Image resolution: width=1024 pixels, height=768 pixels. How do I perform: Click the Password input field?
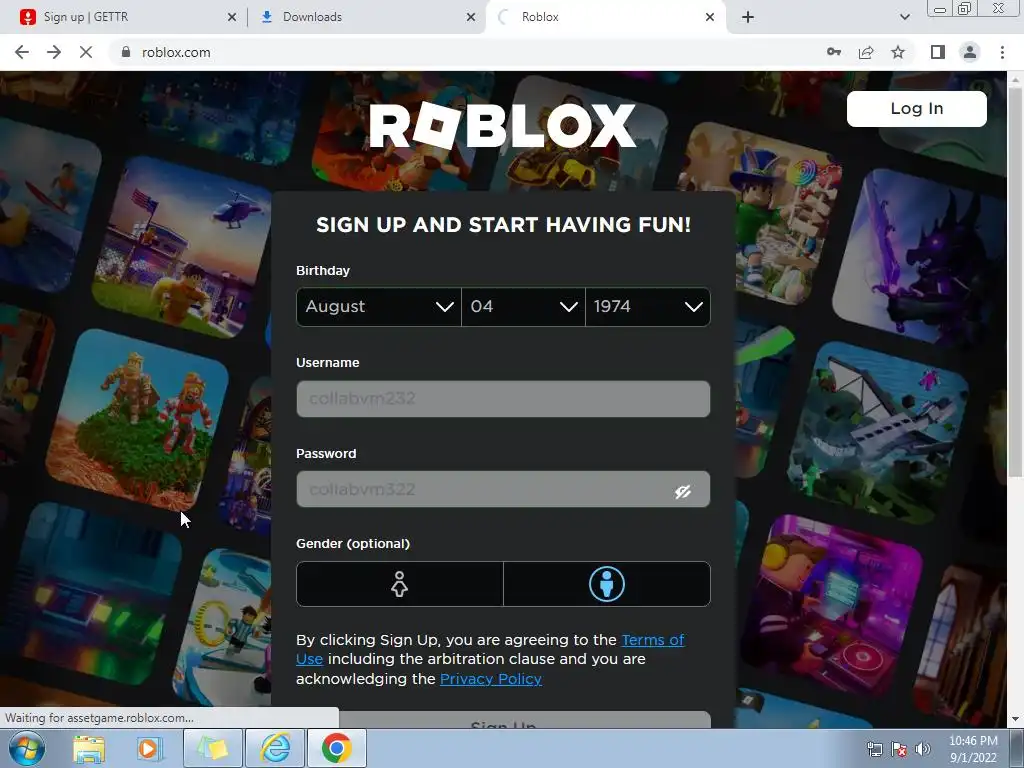503,489
